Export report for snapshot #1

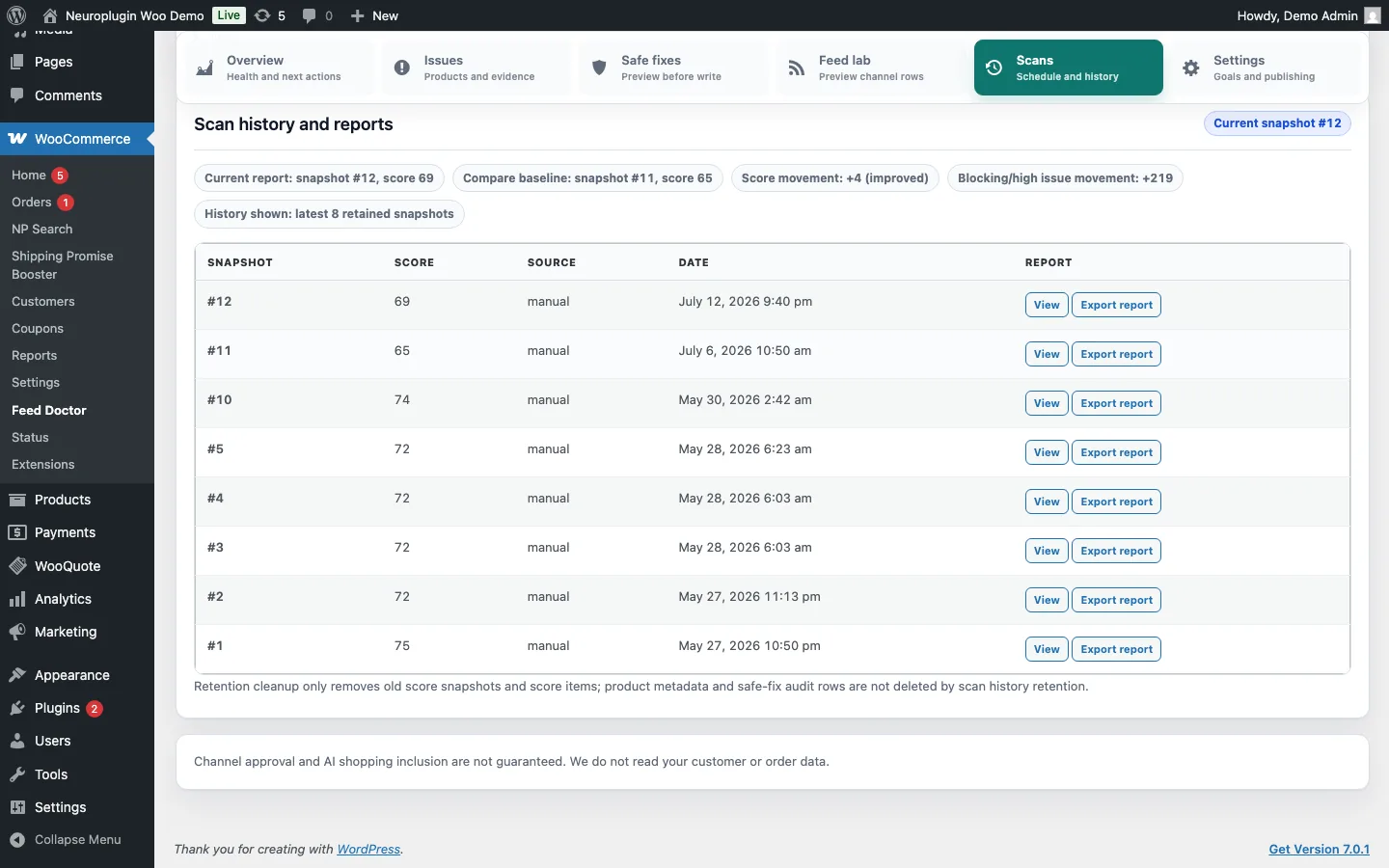(1116, 649)
